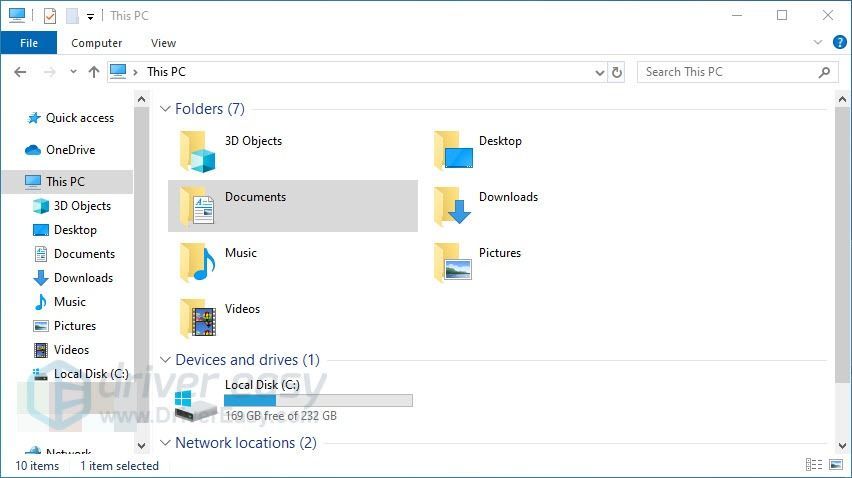
Task: Select the Local Disk (C:) drive icon
Action: 196,405
